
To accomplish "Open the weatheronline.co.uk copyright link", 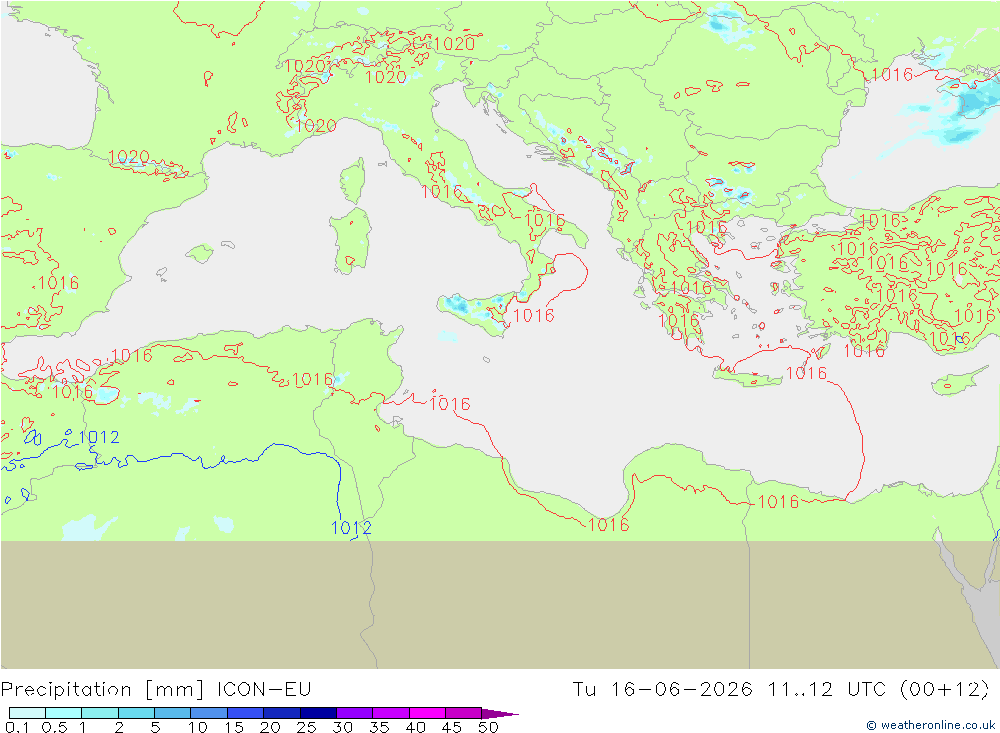I will [x=930, y=725].
